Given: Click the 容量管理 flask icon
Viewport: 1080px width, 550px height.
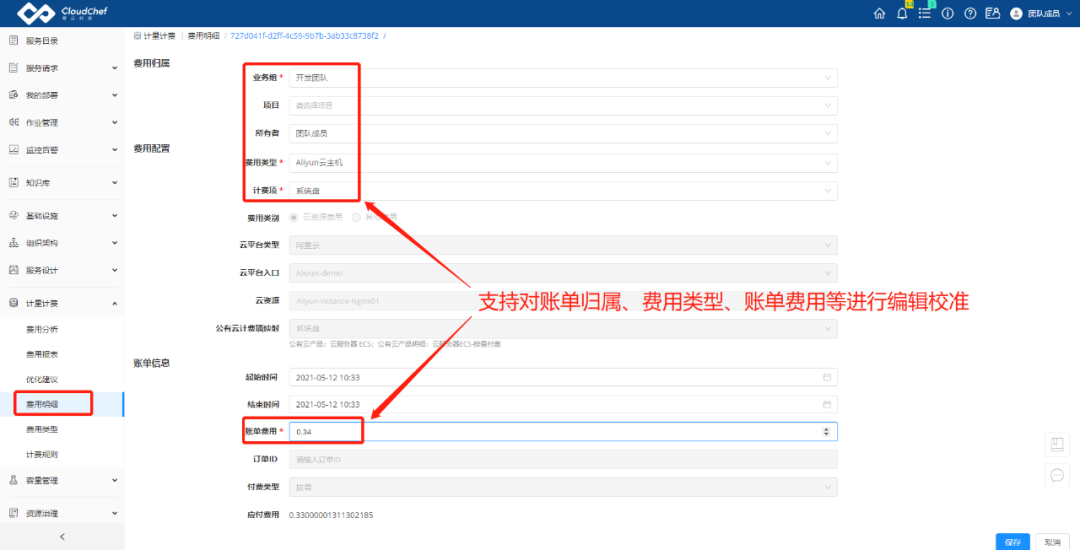Looking at the screenshot, I should [x=13, y=480].
